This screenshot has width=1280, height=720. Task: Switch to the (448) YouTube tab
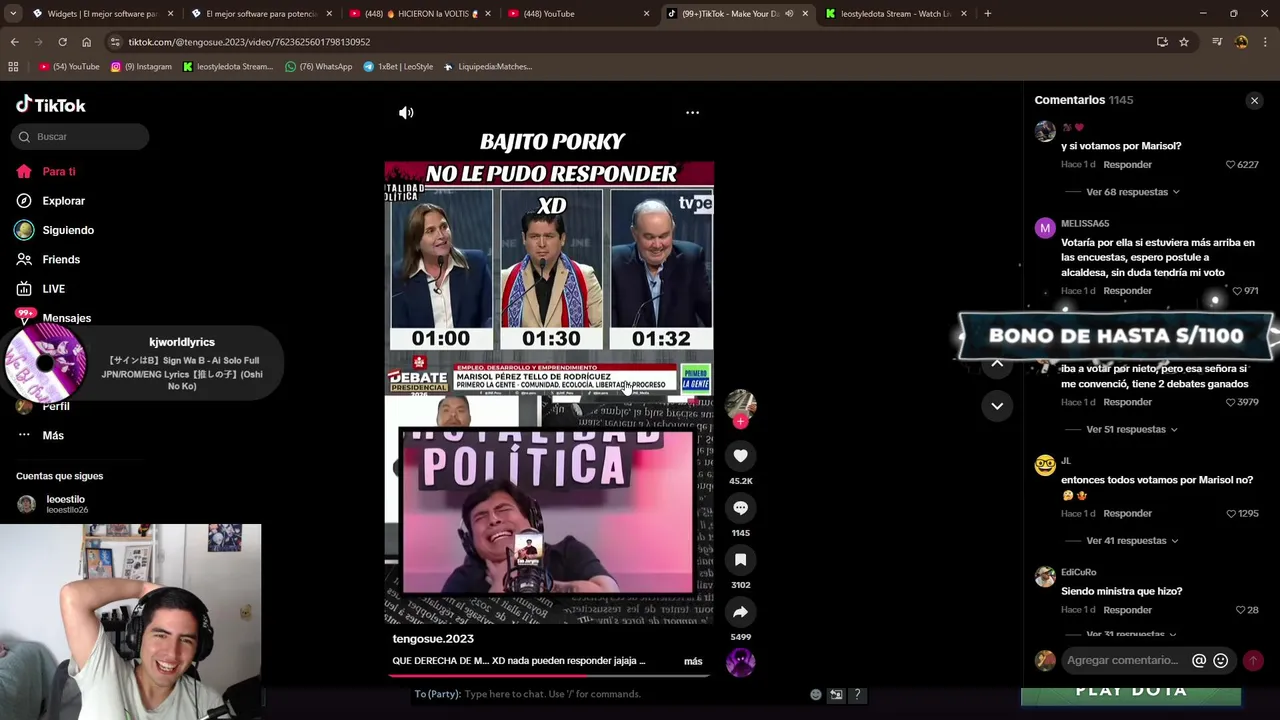point(577,14)
